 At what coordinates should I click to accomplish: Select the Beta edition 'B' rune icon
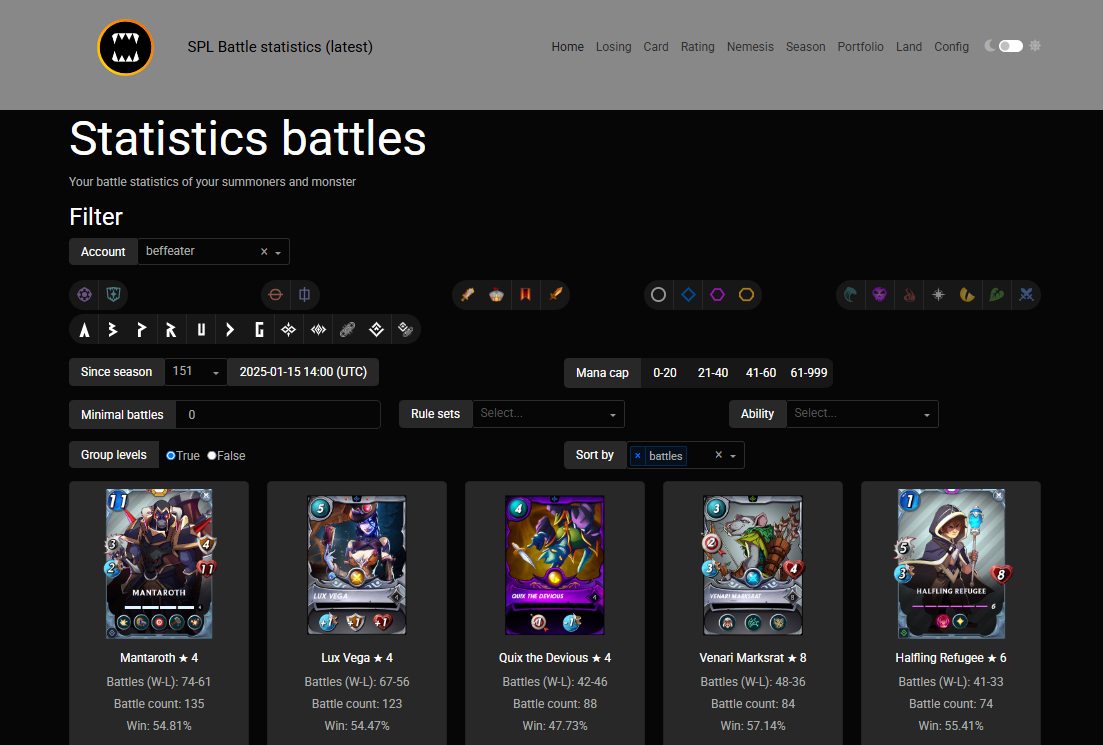point(113,329)
